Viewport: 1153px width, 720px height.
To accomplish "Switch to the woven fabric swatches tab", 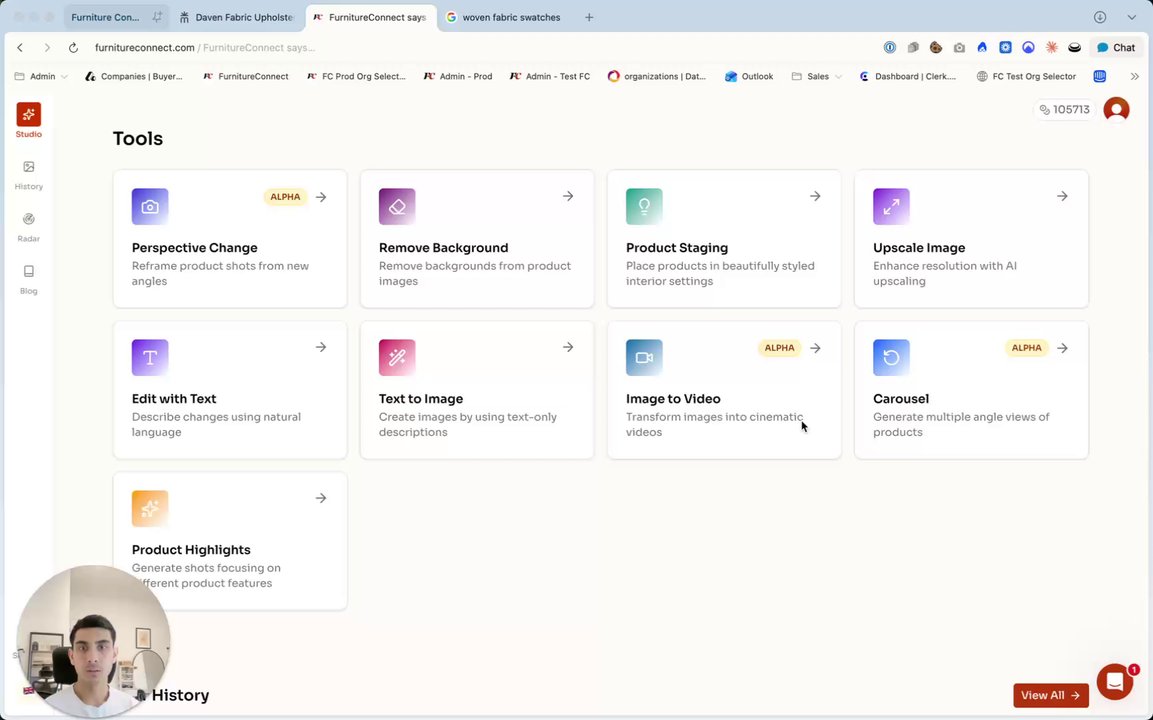I will tap(510, 17).
